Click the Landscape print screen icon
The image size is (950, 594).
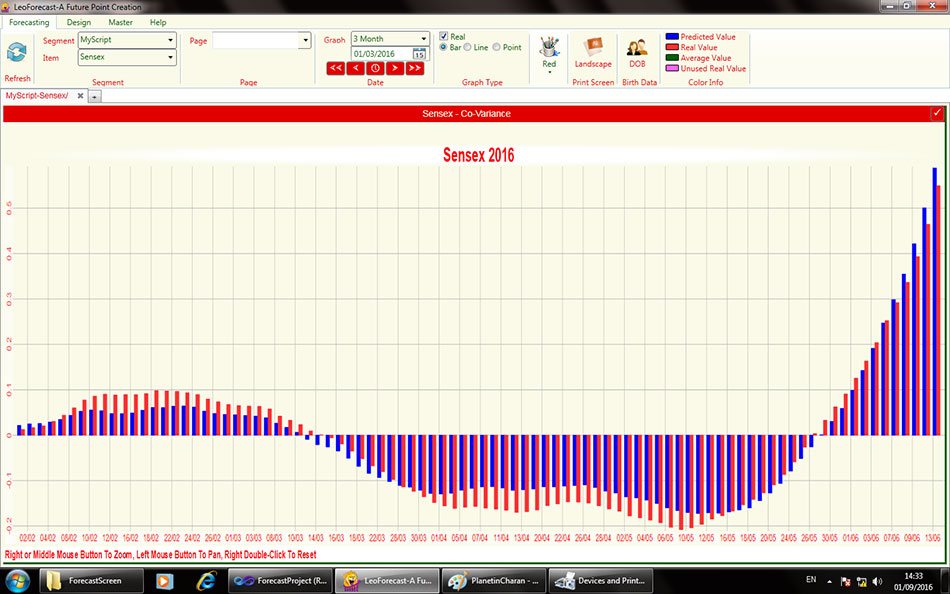(x=593, y=47)
